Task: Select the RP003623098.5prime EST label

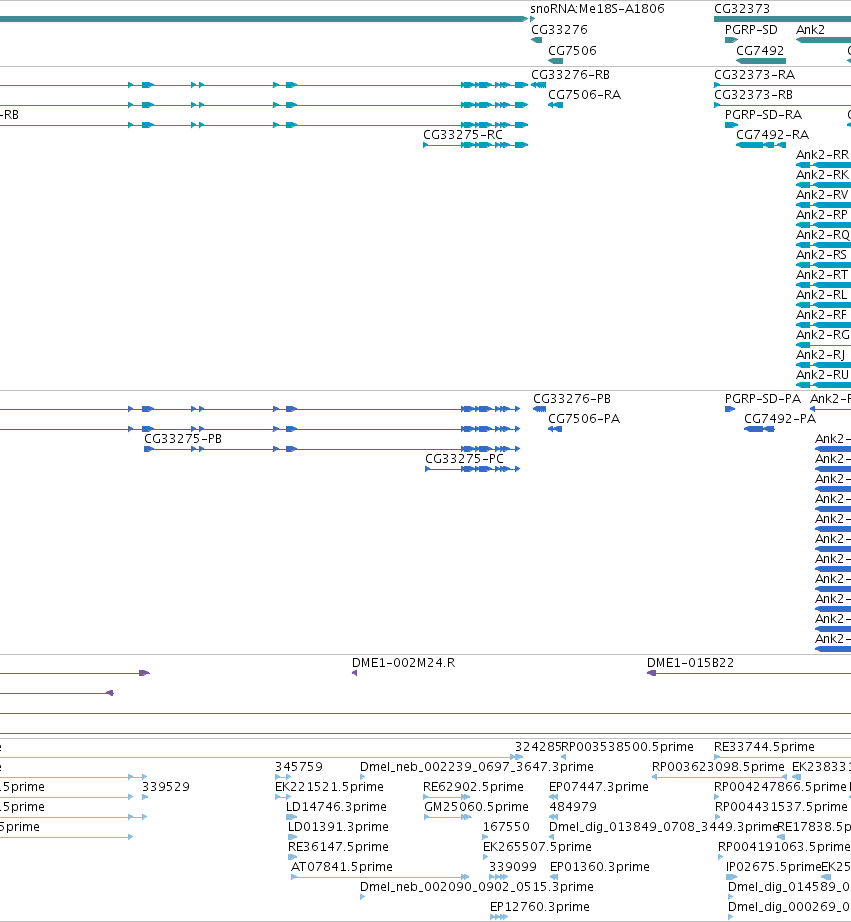Action: point(718,767)
